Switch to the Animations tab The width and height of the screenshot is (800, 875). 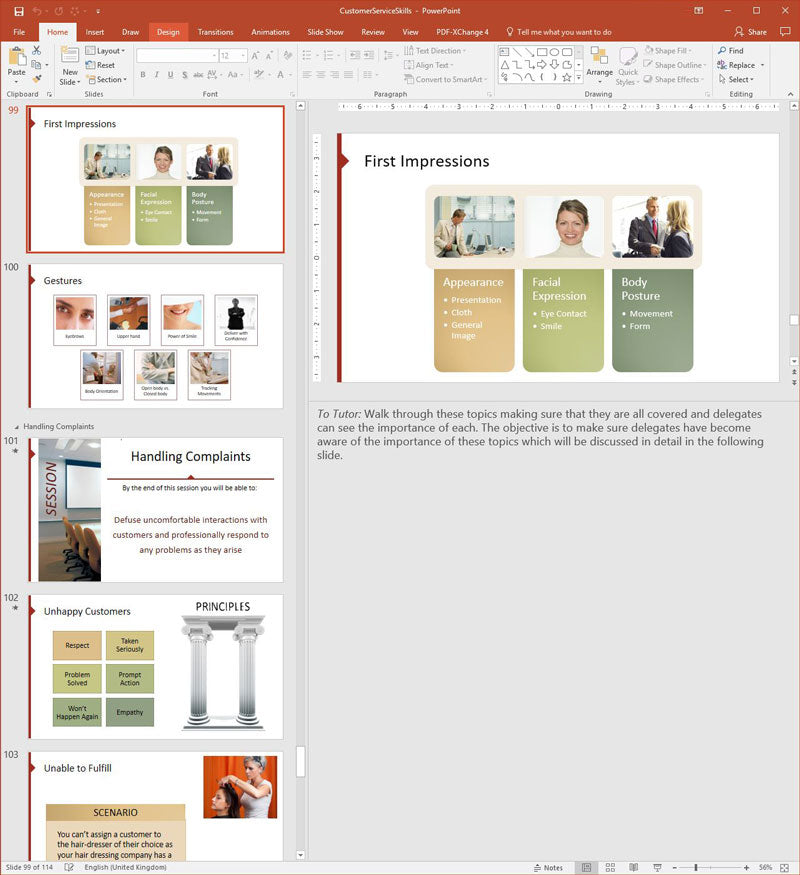click(270, 32)
